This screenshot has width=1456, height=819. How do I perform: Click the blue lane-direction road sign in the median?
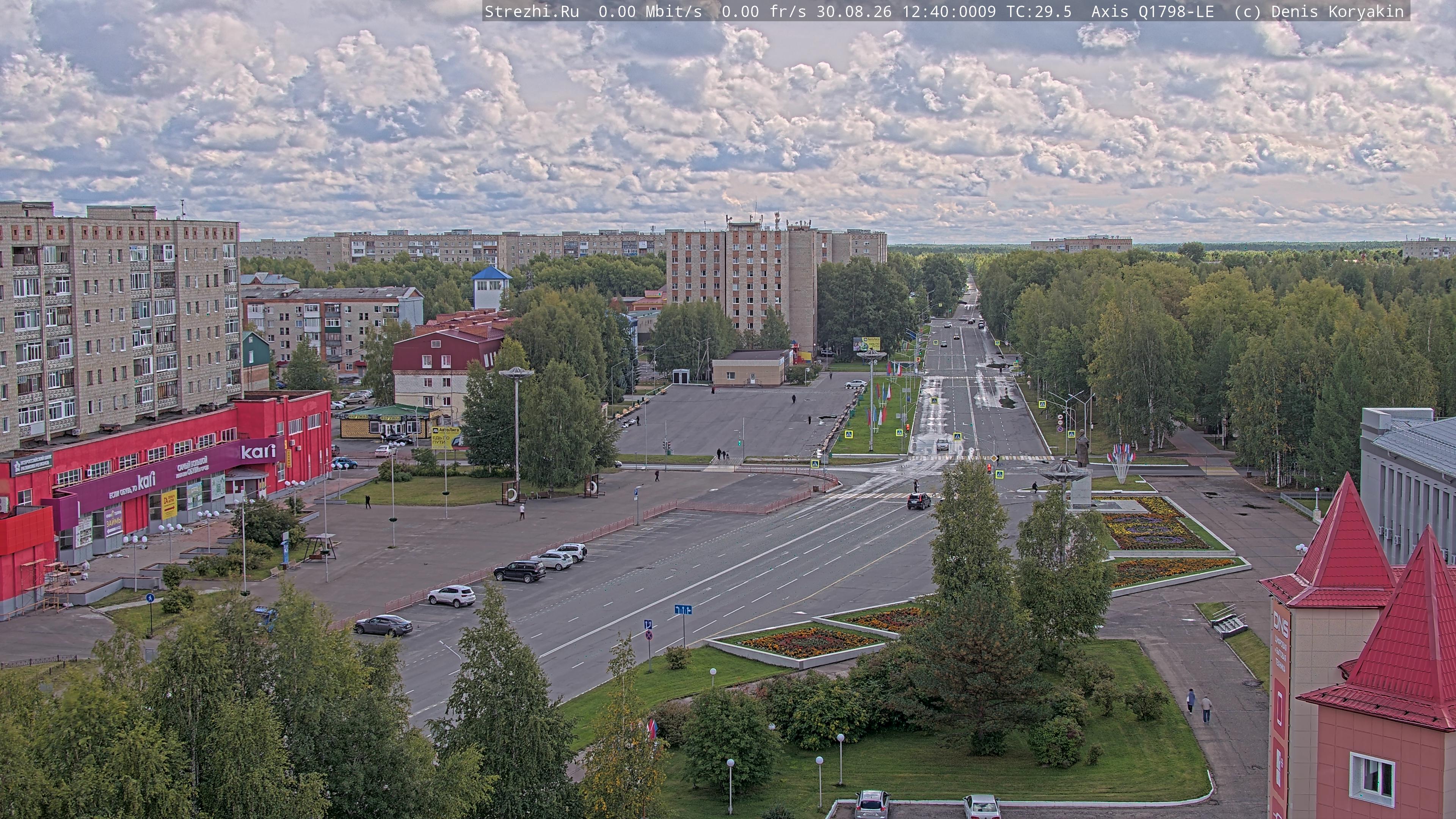[x=683, y=609]
